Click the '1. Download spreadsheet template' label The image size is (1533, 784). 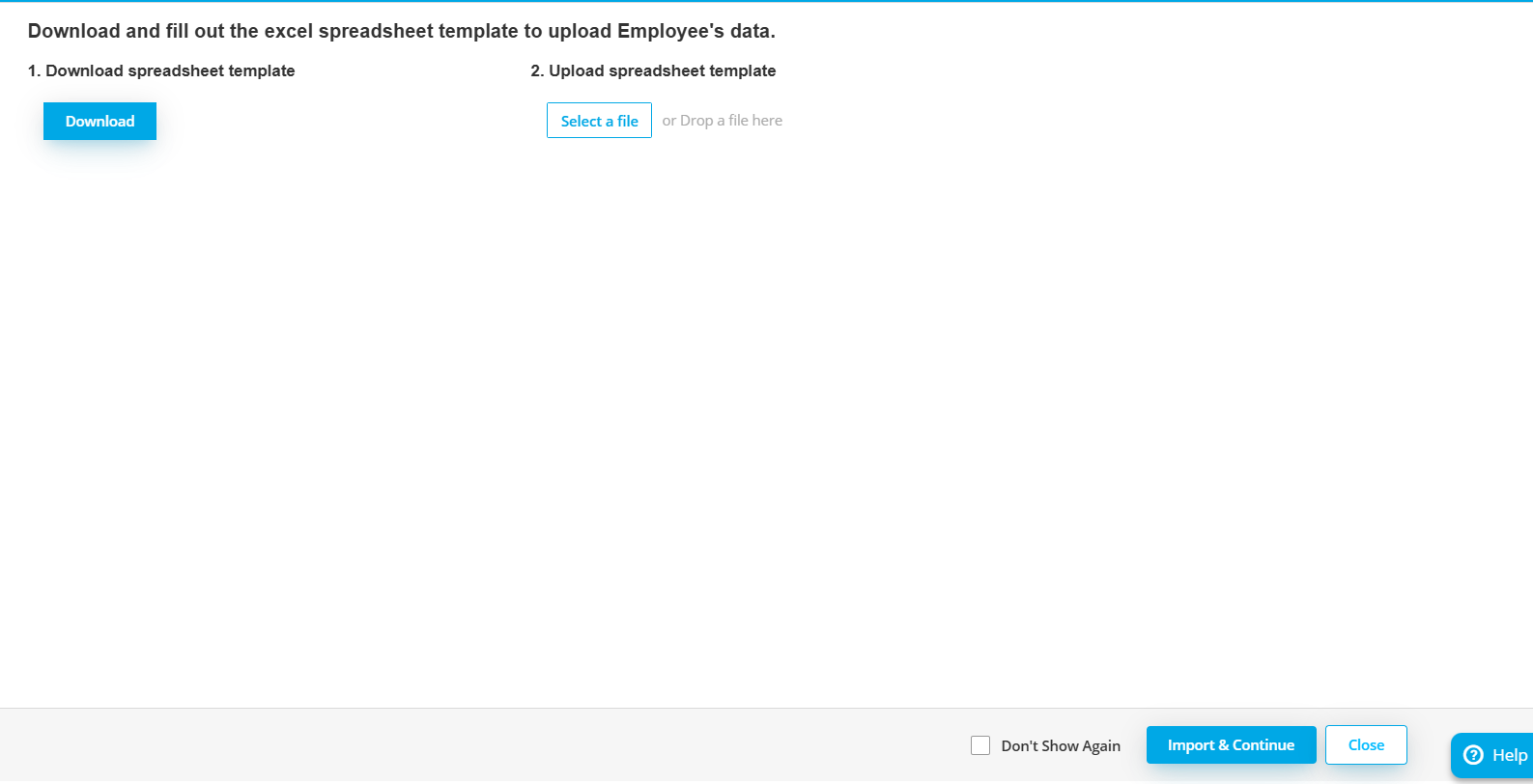coord(161,70)
